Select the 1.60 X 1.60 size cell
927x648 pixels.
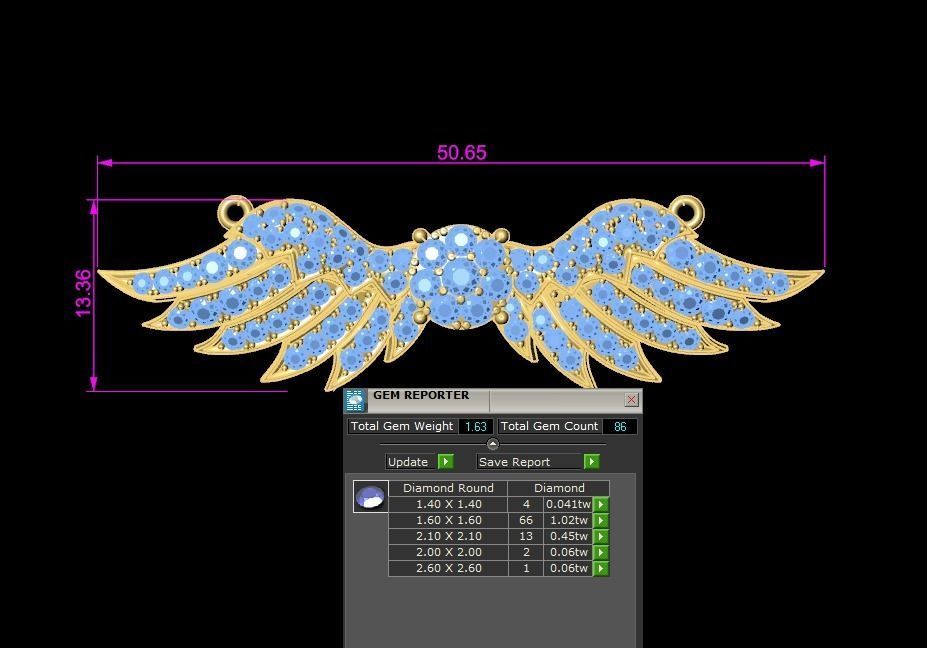tap(448, 520)
